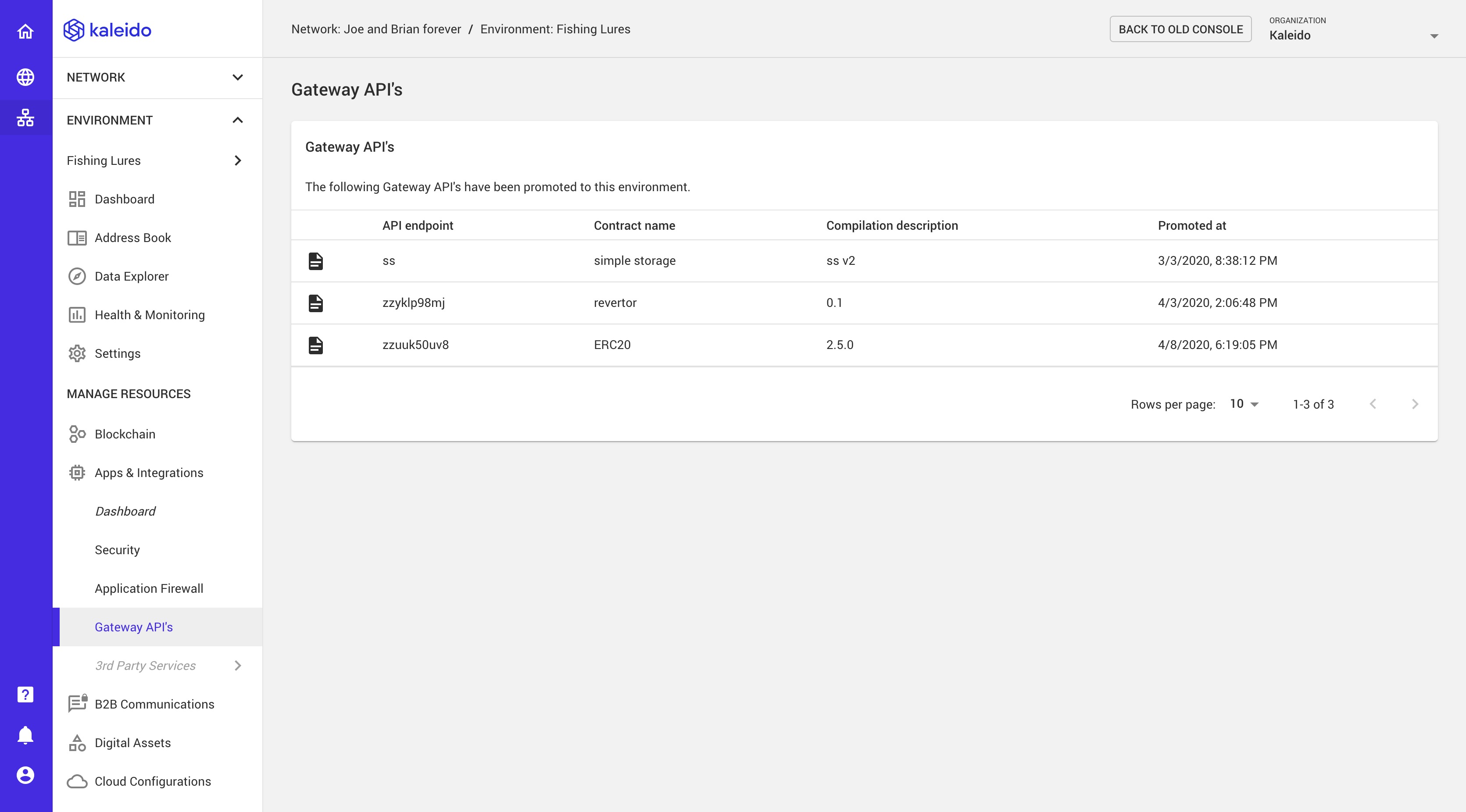Viewport: 1466px width, 812px height.
Task: Open the document icon beside the ss endpoint
Action: [x=315, y=261]
